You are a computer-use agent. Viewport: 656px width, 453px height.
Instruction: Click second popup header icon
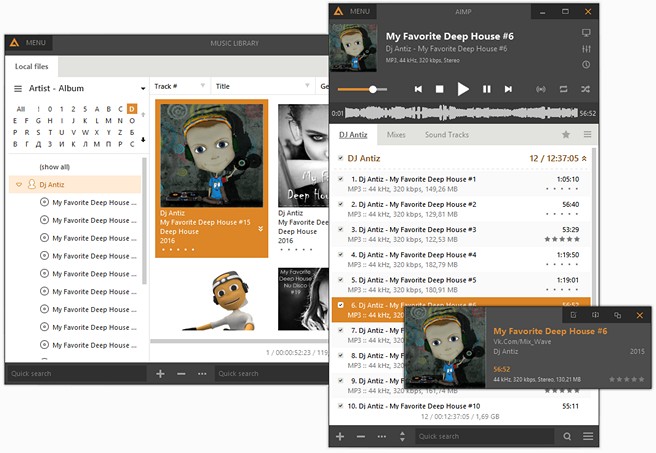tap(595, 315)
